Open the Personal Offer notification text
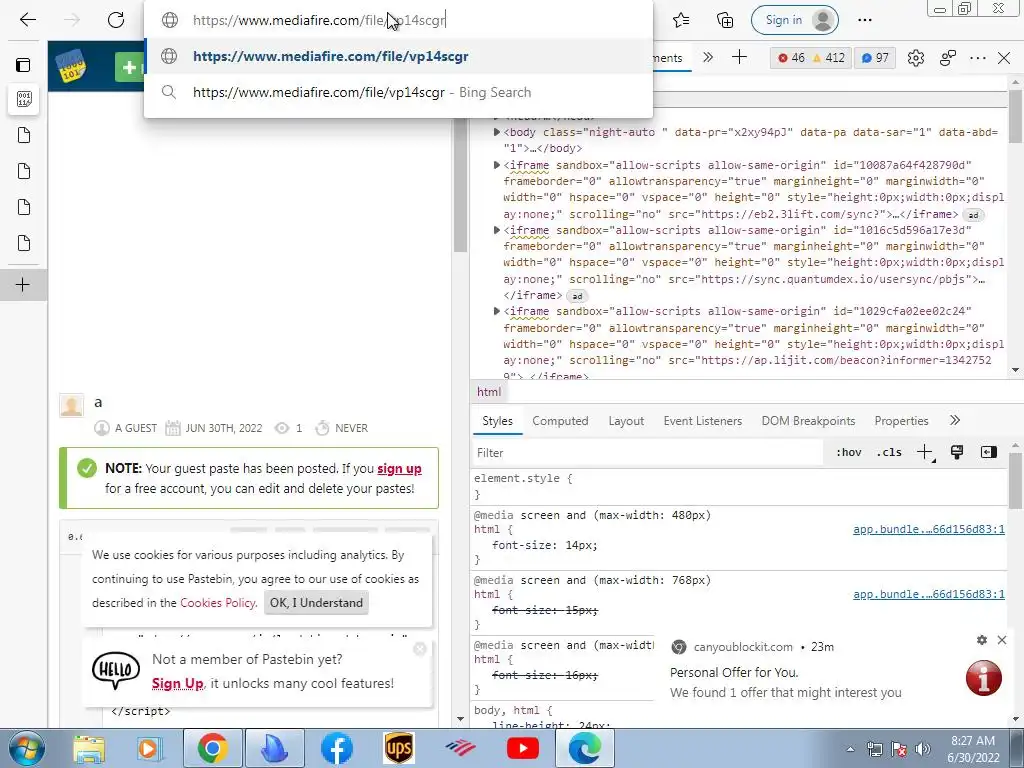 pyautogui.click(x=734, y=672)
